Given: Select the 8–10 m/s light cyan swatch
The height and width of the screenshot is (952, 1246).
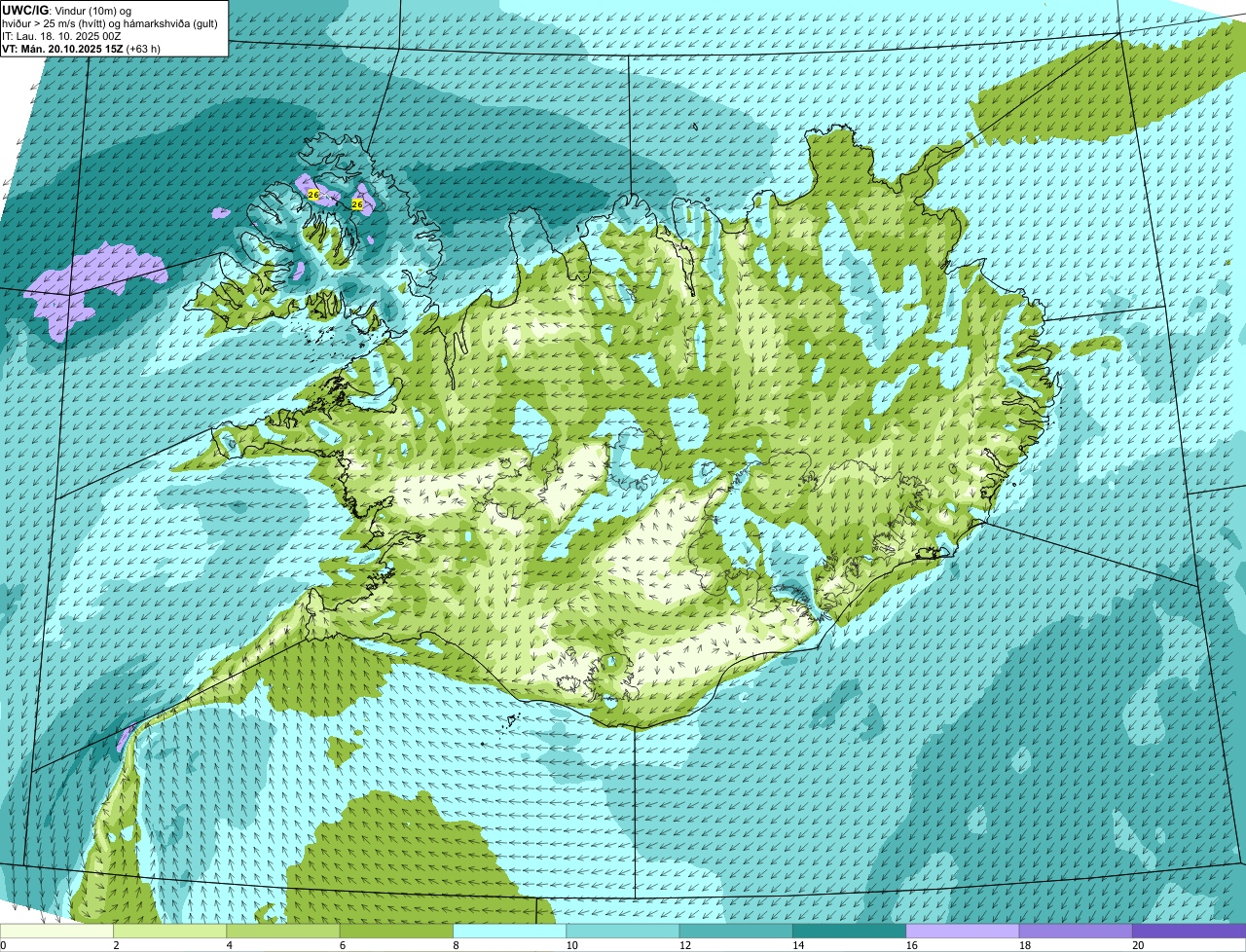Looking at the screenshot, I should (x=509, y=931).
